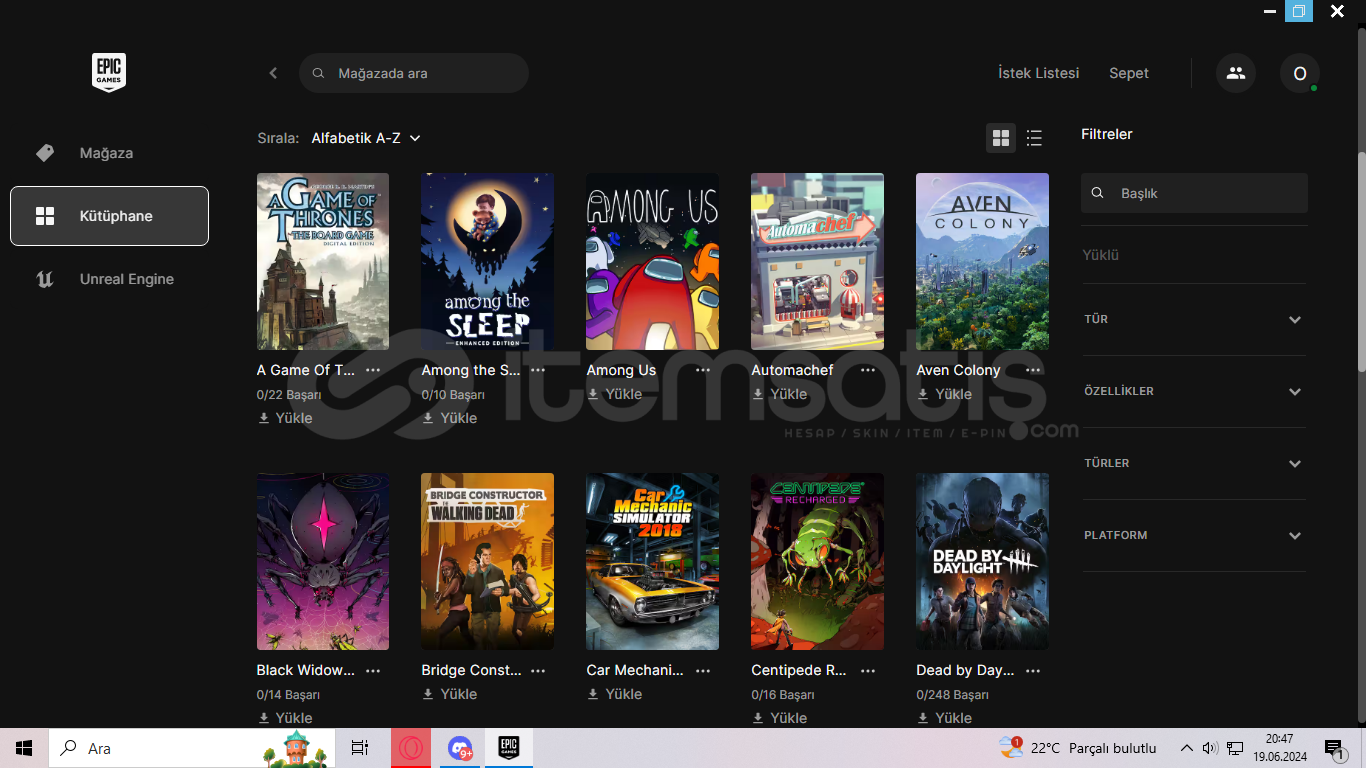Select the Kütüphane library tab

[x=109, y=216]
